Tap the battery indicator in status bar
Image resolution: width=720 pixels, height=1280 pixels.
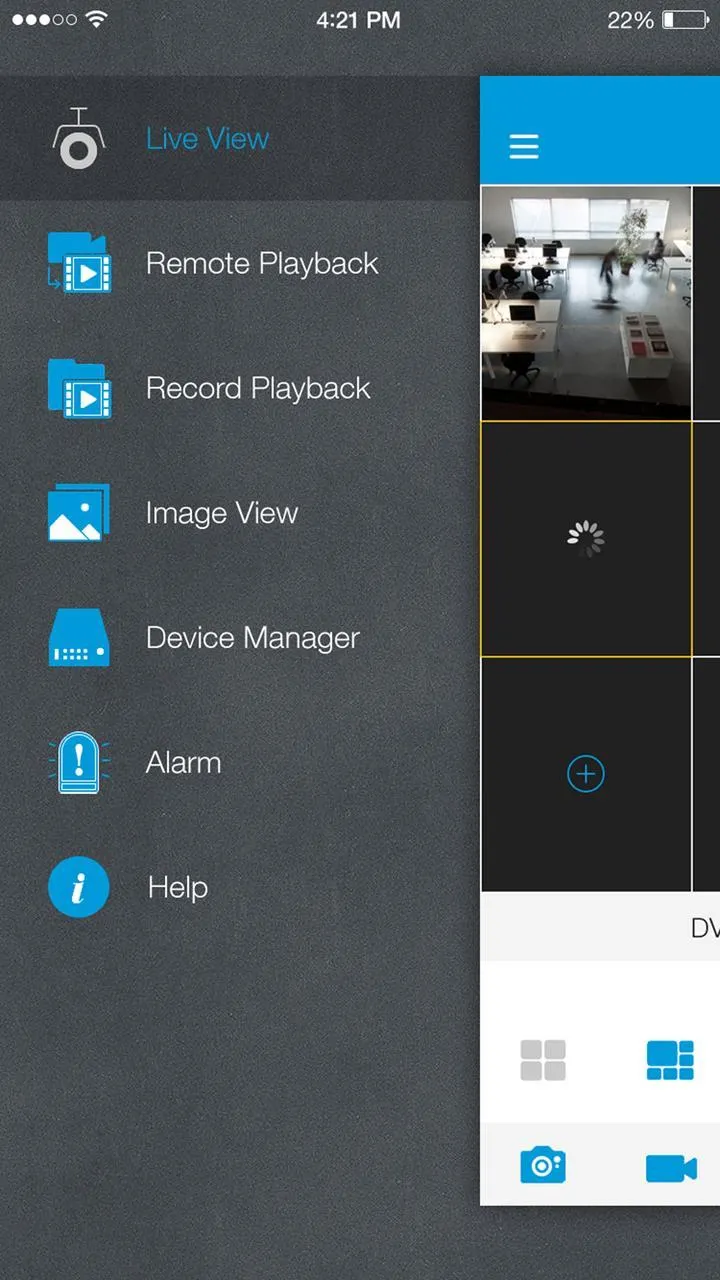[685, 20]
